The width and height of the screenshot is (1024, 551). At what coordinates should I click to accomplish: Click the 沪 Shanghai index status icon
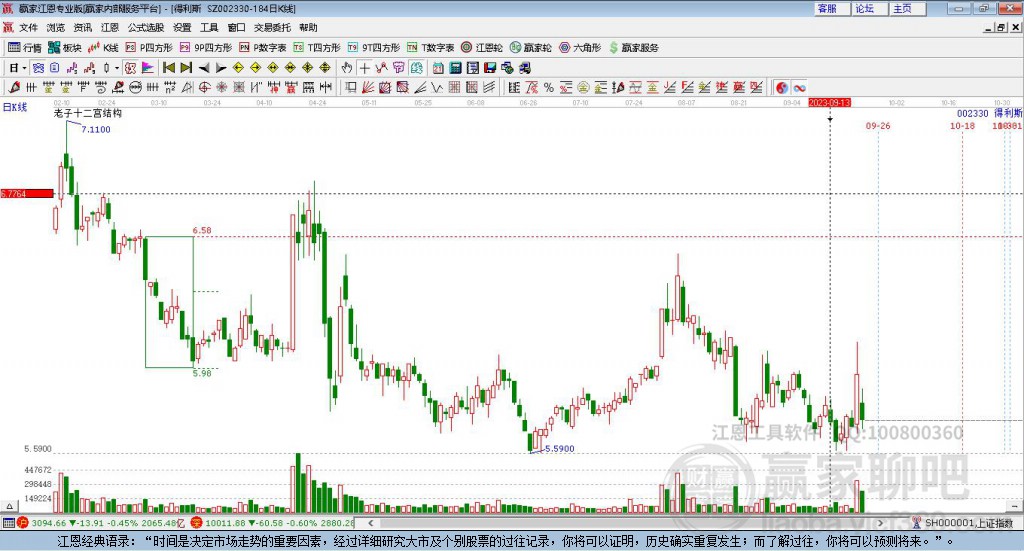pyautogui.click(x=23, y=522)
